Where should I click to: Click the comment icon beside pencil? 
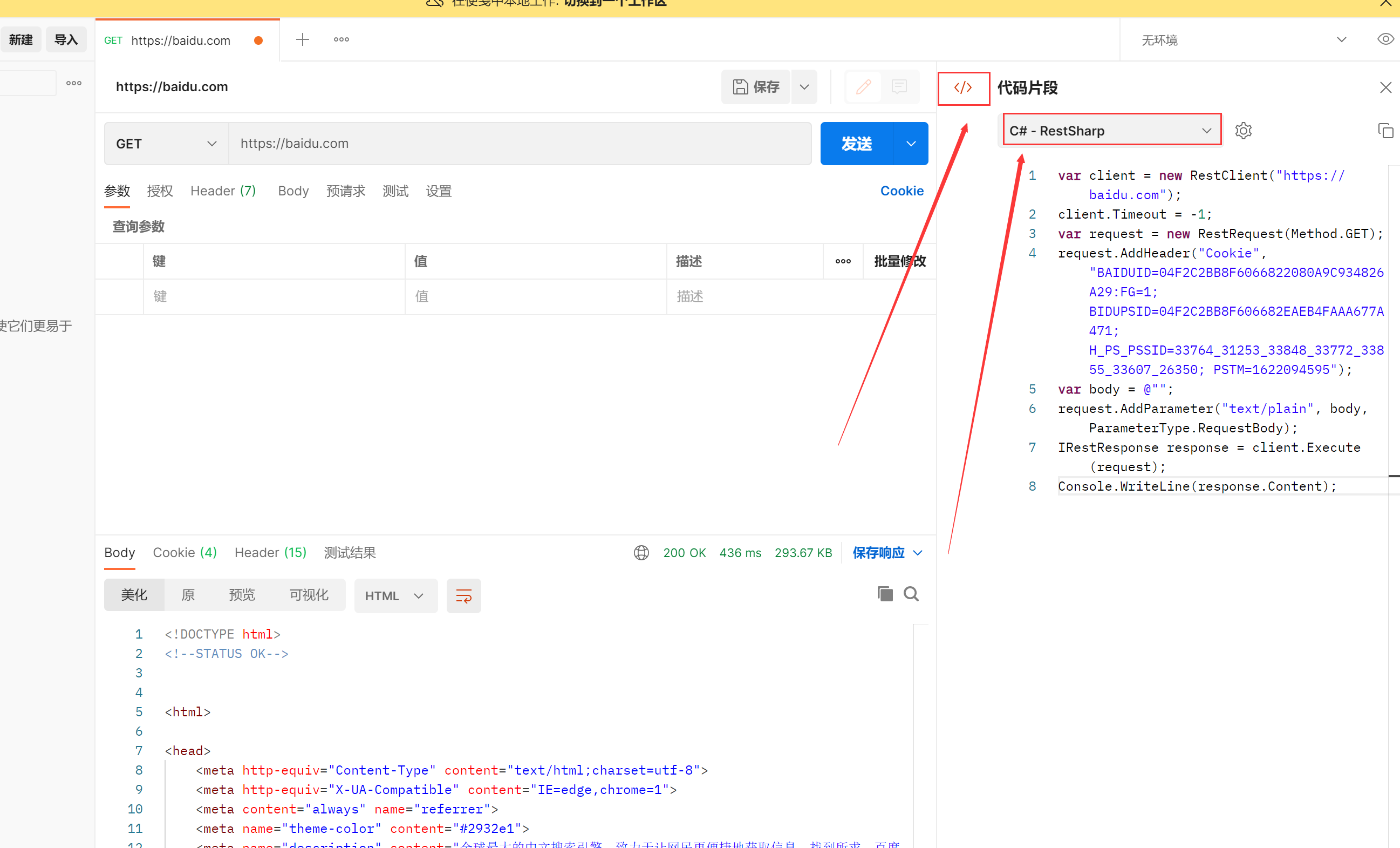(899, 86)
